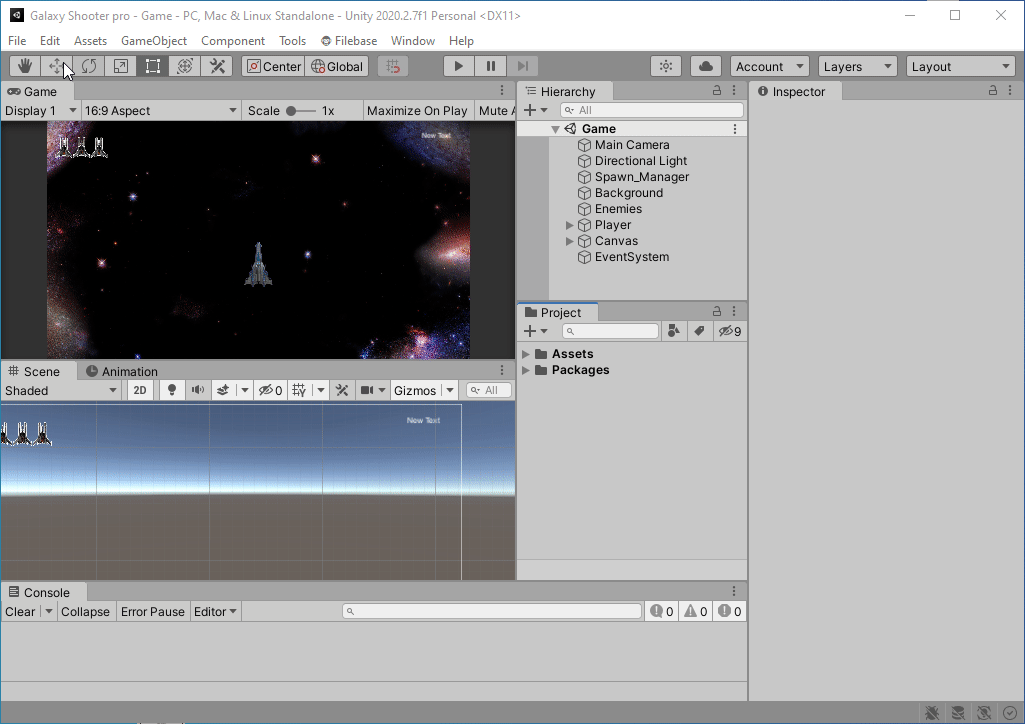Collapse the Game scene

555,129
